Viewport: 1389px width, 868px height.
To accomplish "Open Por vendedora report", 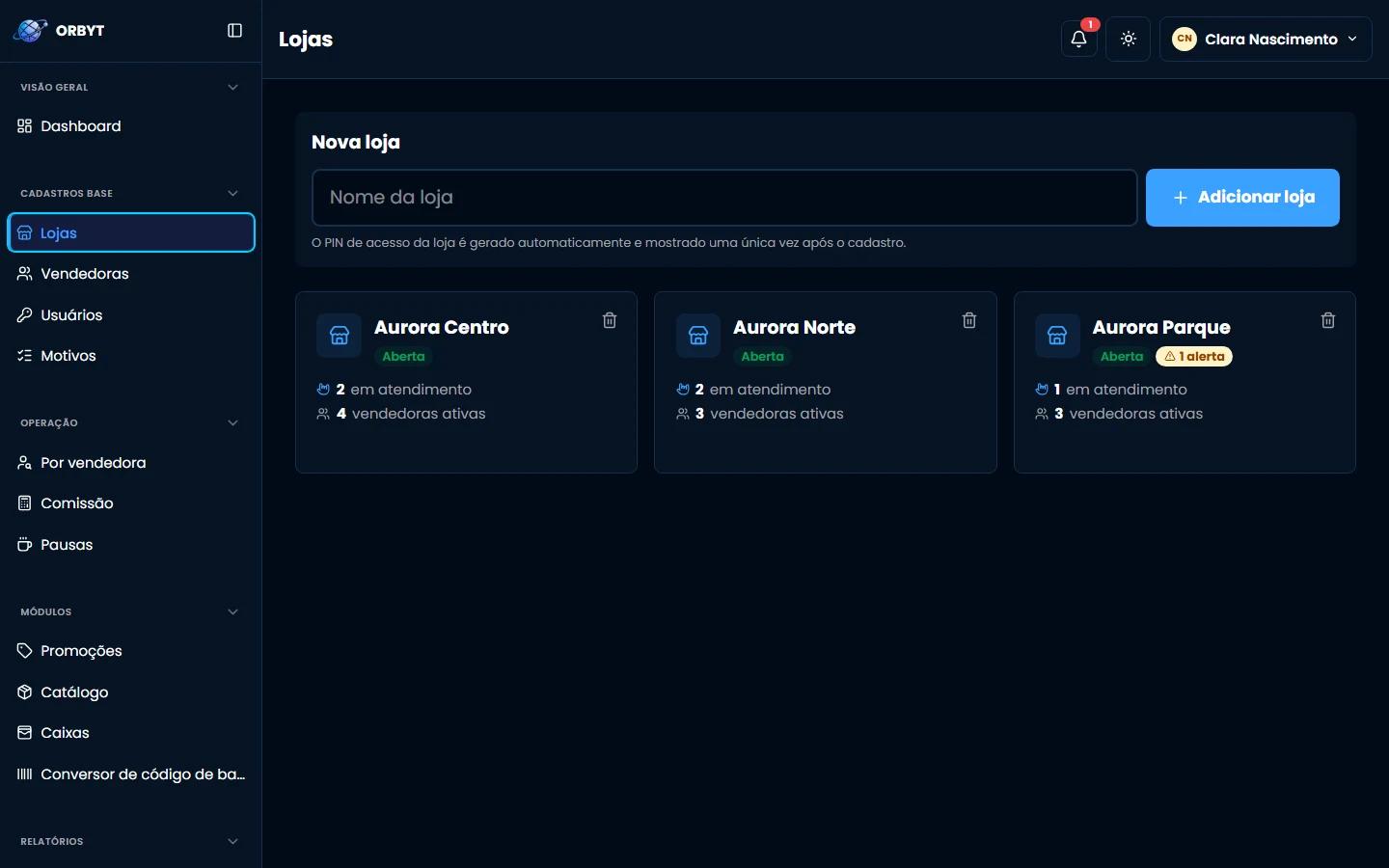I will tap(131, 463).
